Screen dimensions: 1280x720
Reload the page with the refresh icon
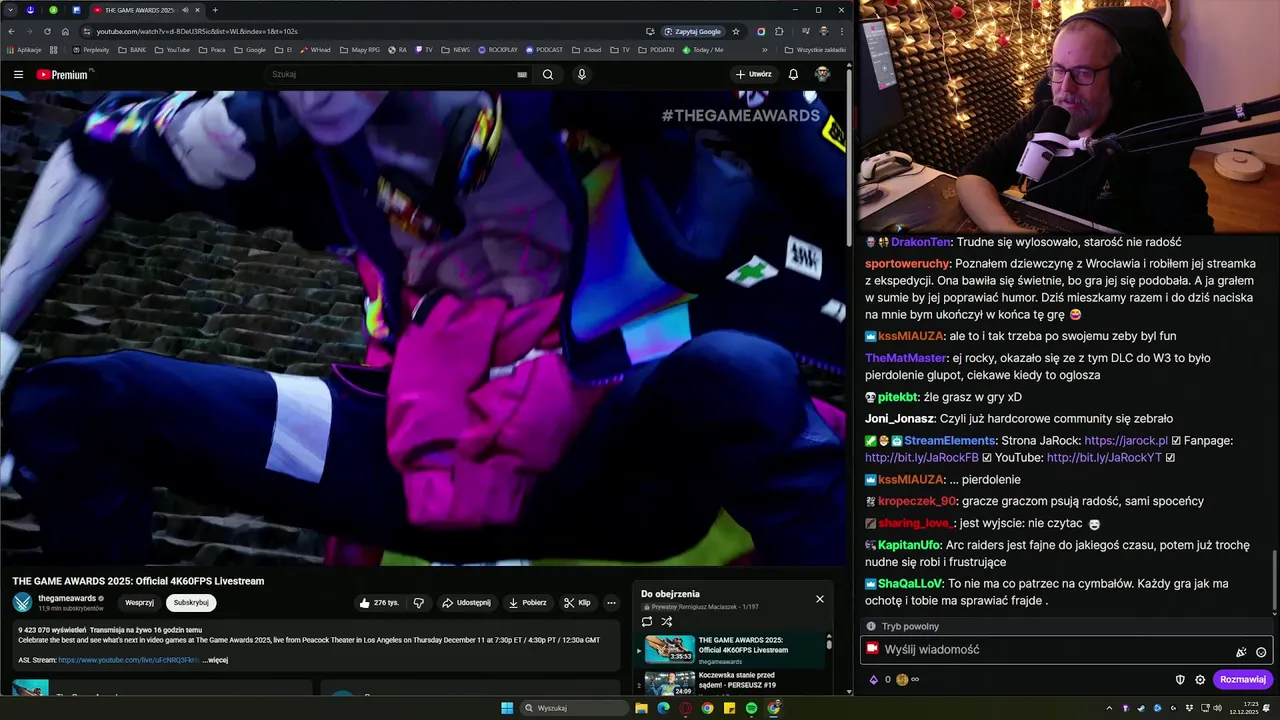pyautogui.click(x=47, y=31)
